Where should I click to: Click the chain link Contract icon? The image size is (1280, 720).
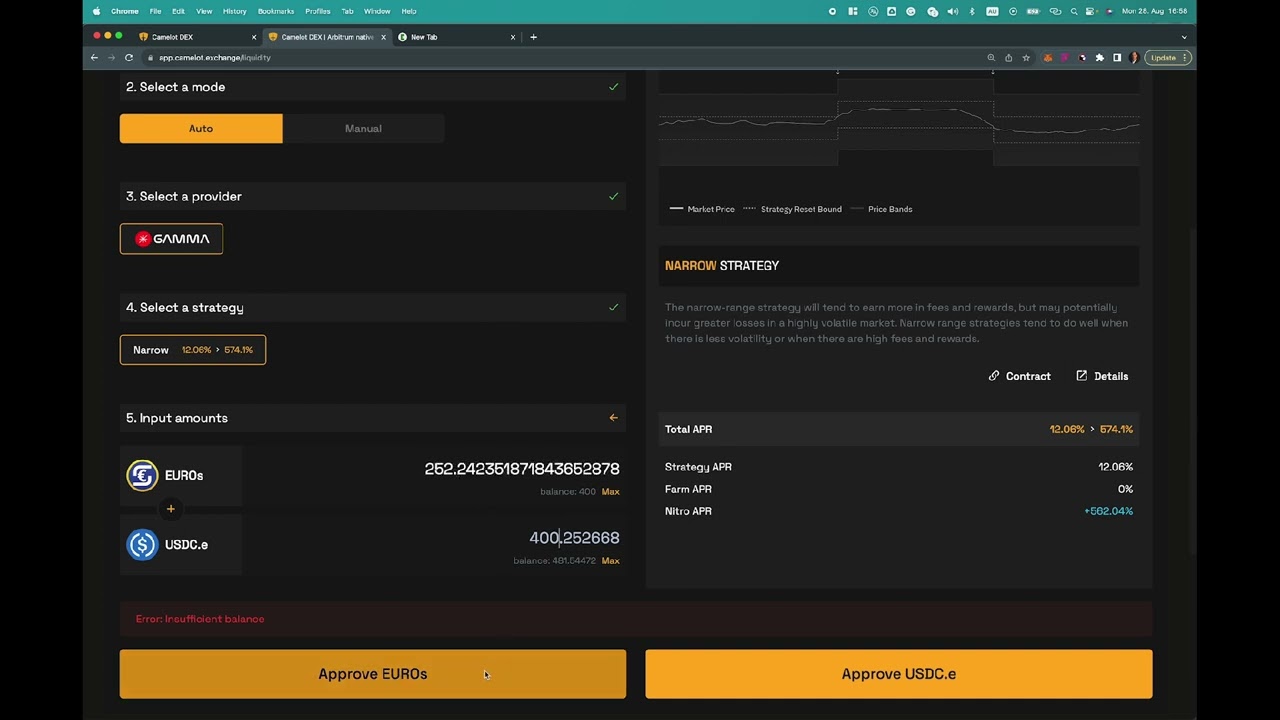click(994, 376)
